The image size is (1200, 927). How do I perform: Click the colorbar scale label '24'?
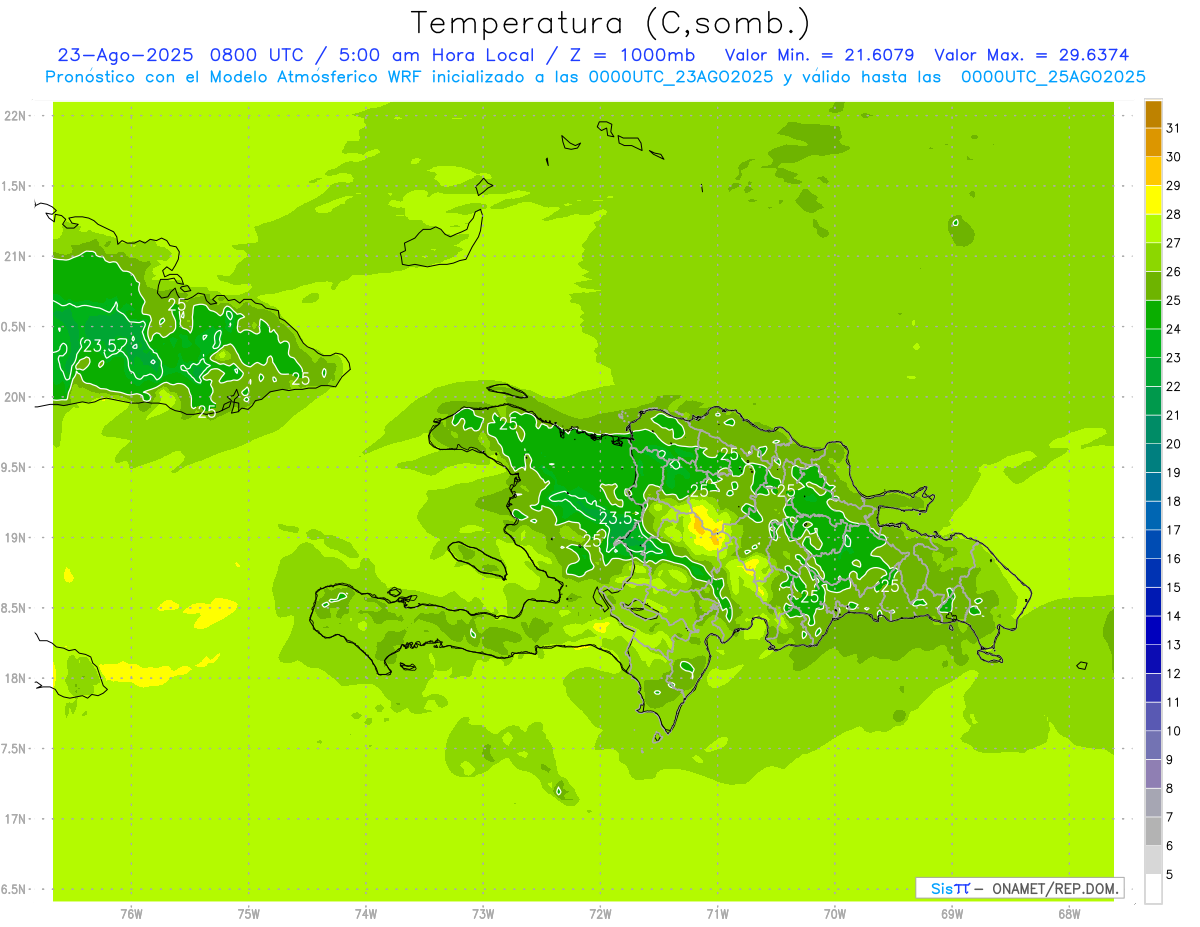pos(1174,329)
